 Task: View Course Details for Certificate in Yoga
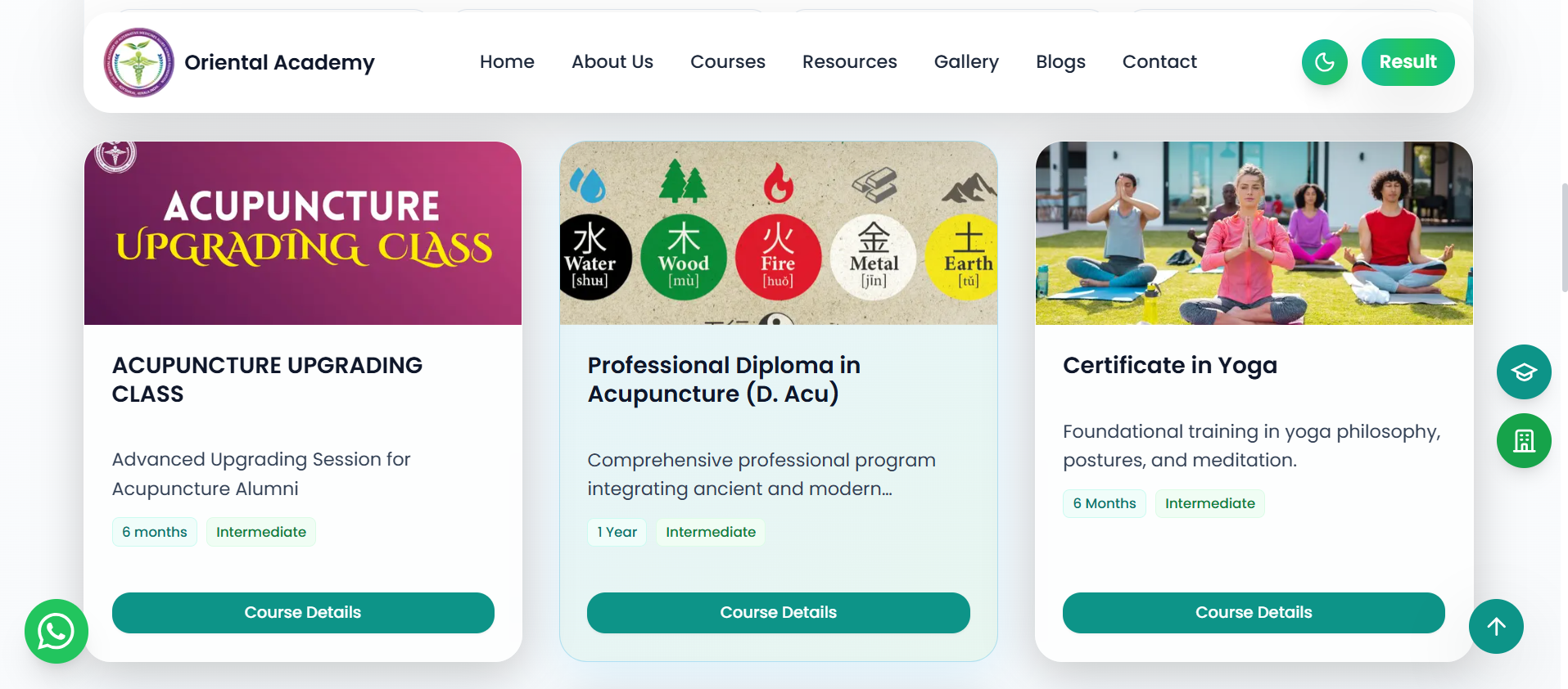tap(1253, 612)
